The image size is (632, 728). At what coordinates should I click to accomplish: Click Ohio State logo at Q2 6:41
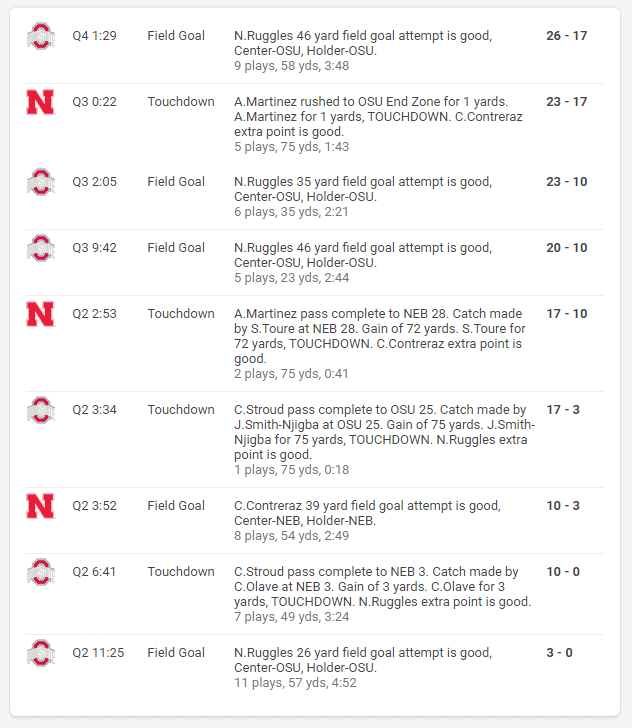41,572
